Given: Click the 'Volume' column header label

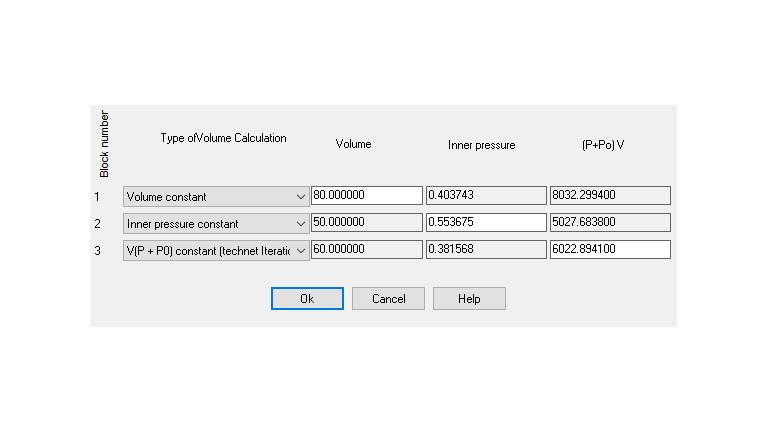Looking at the screenshot, I should coord(353,144).
